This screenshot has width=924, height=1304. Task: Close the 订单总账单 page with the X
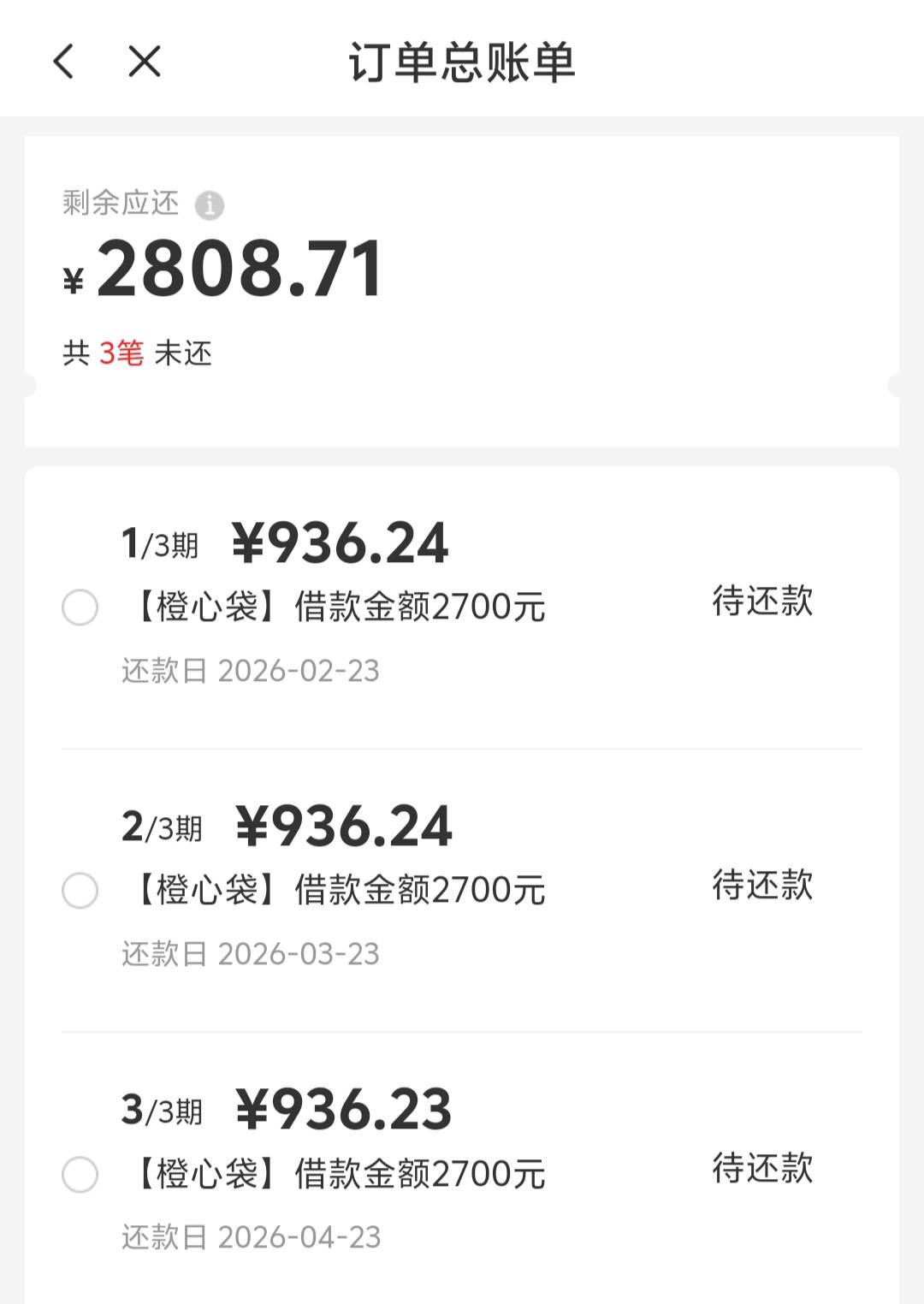point(145,62)
